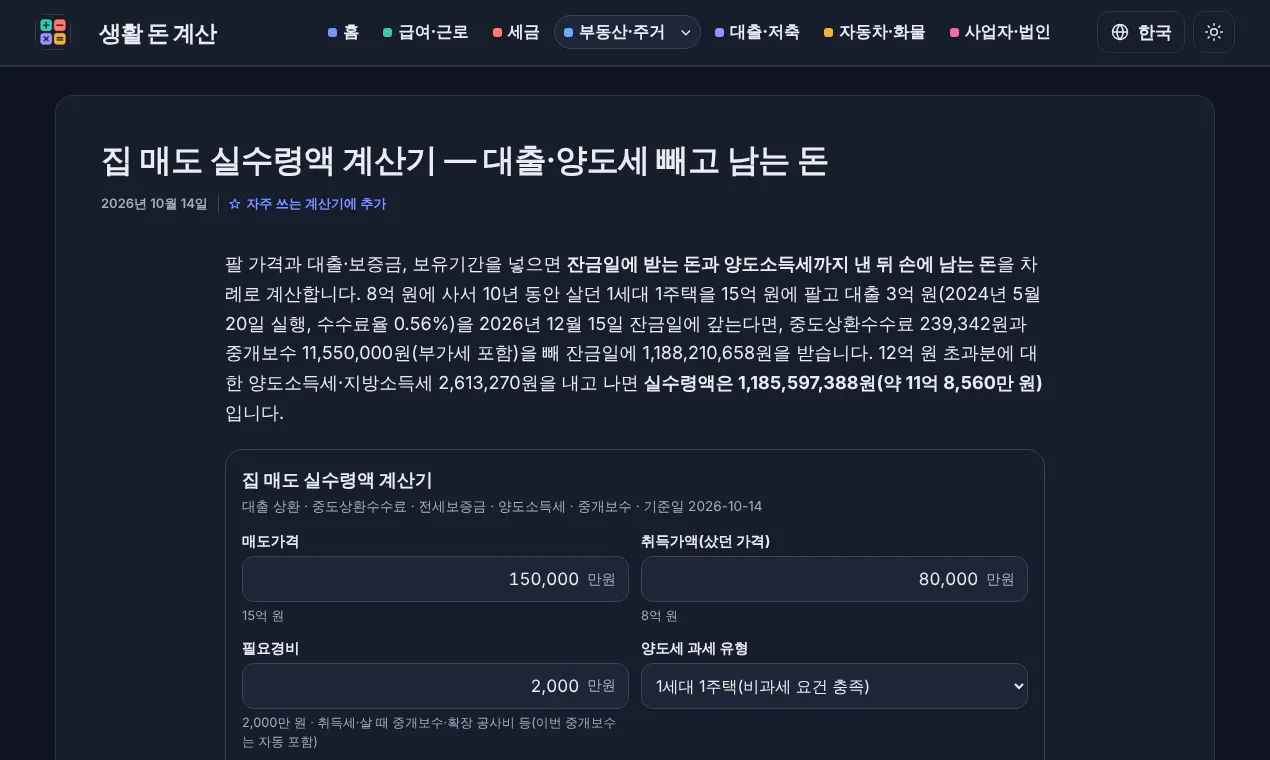
Task: Click the 생활 돈 계산 site title
Action: 157,34
